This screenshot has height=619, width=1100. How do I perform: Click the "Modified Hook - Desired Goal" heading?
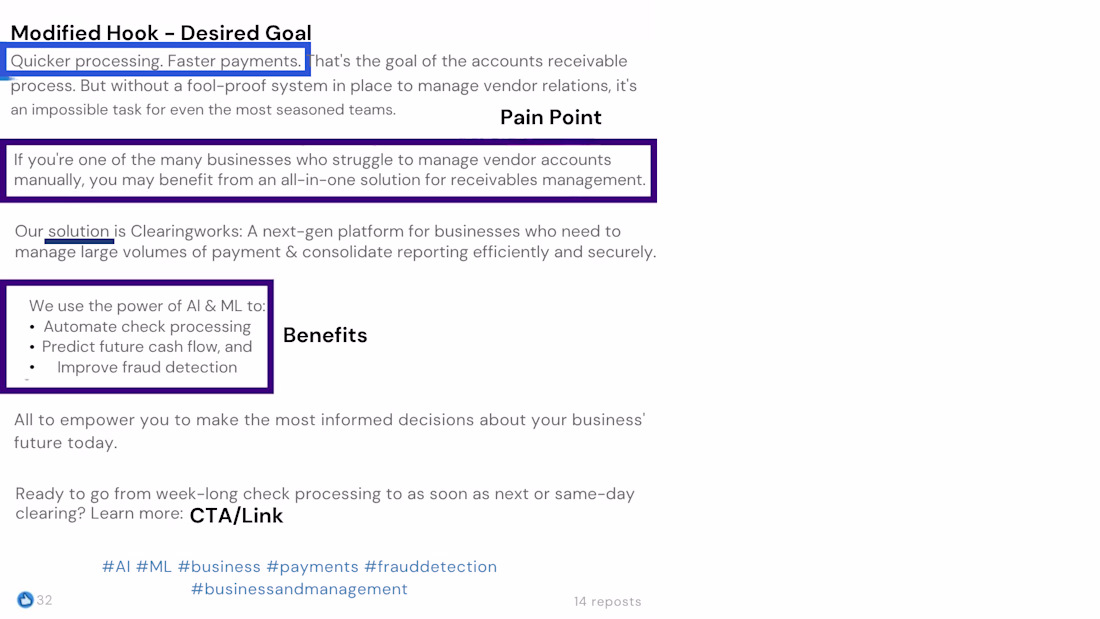click(161, 33)
